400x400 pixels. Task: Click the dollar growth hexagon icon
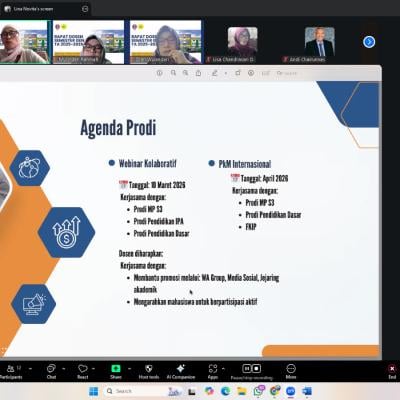[66, 232]
